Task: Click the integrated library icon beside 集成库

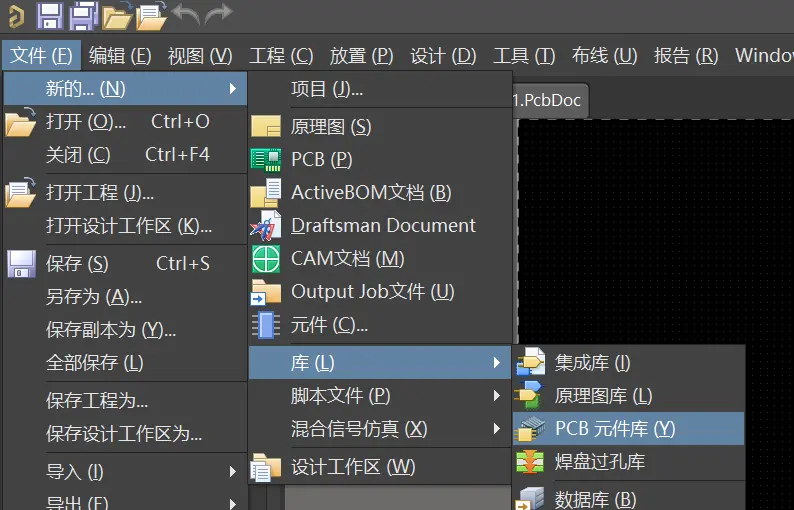Action: pyautogui.click(x=531, y=362)
